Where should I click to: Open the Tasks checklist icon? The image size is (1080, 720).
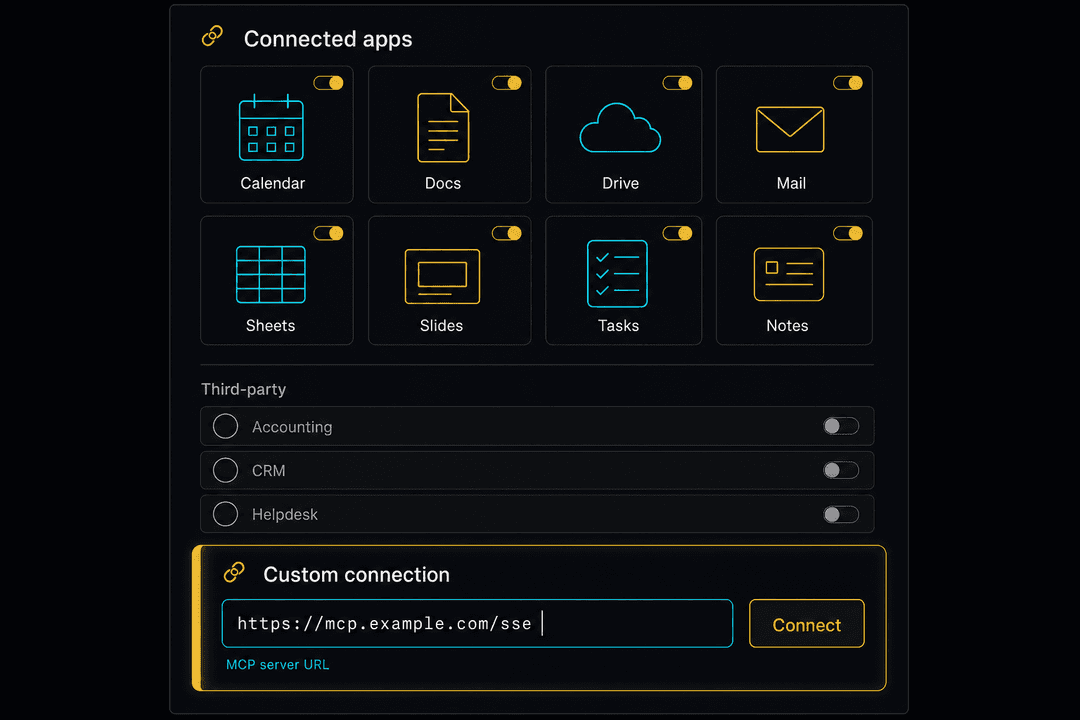point(617,274)
